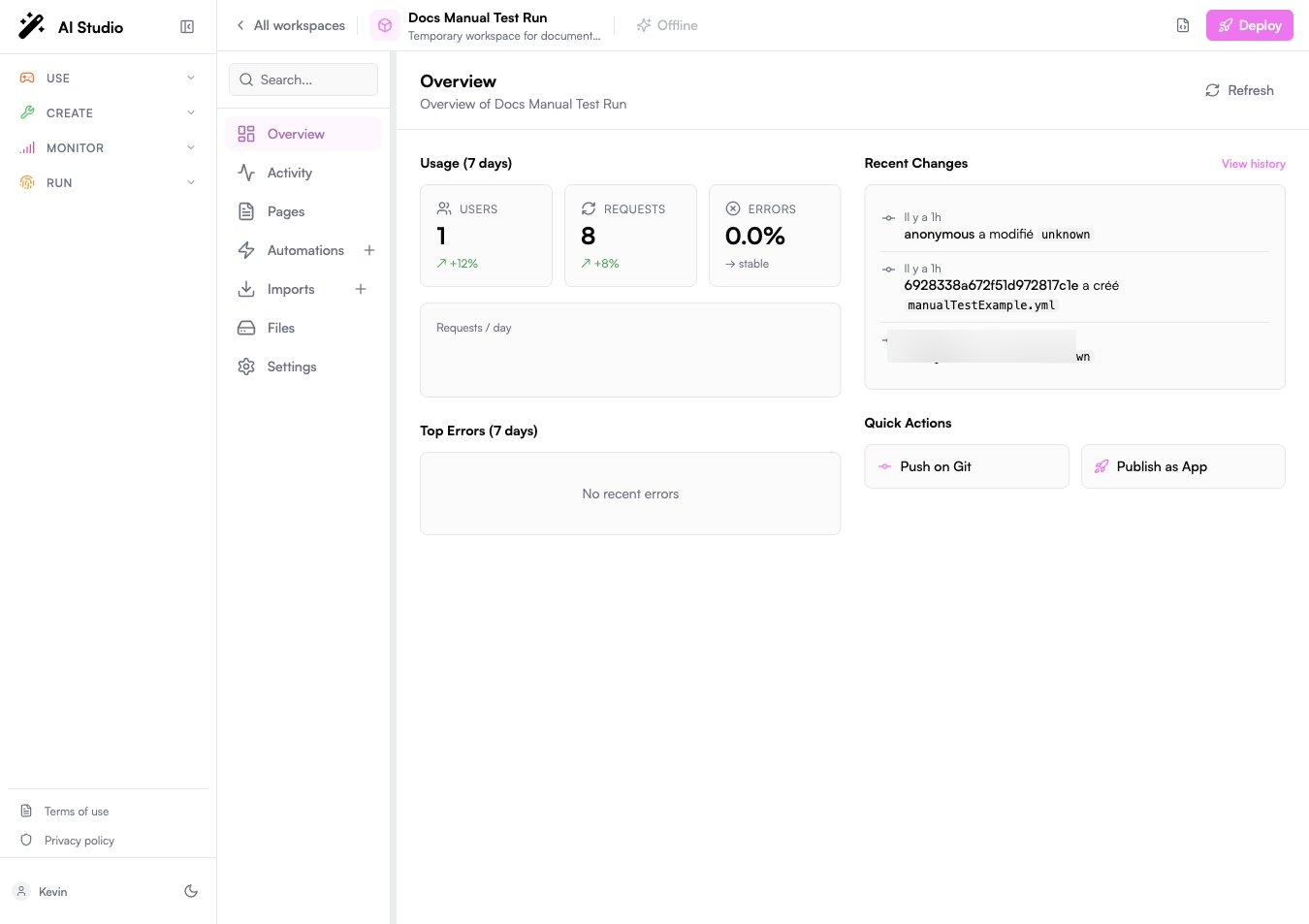Open Privacy policy link
Screen dimensions: 1309x924
80,841
